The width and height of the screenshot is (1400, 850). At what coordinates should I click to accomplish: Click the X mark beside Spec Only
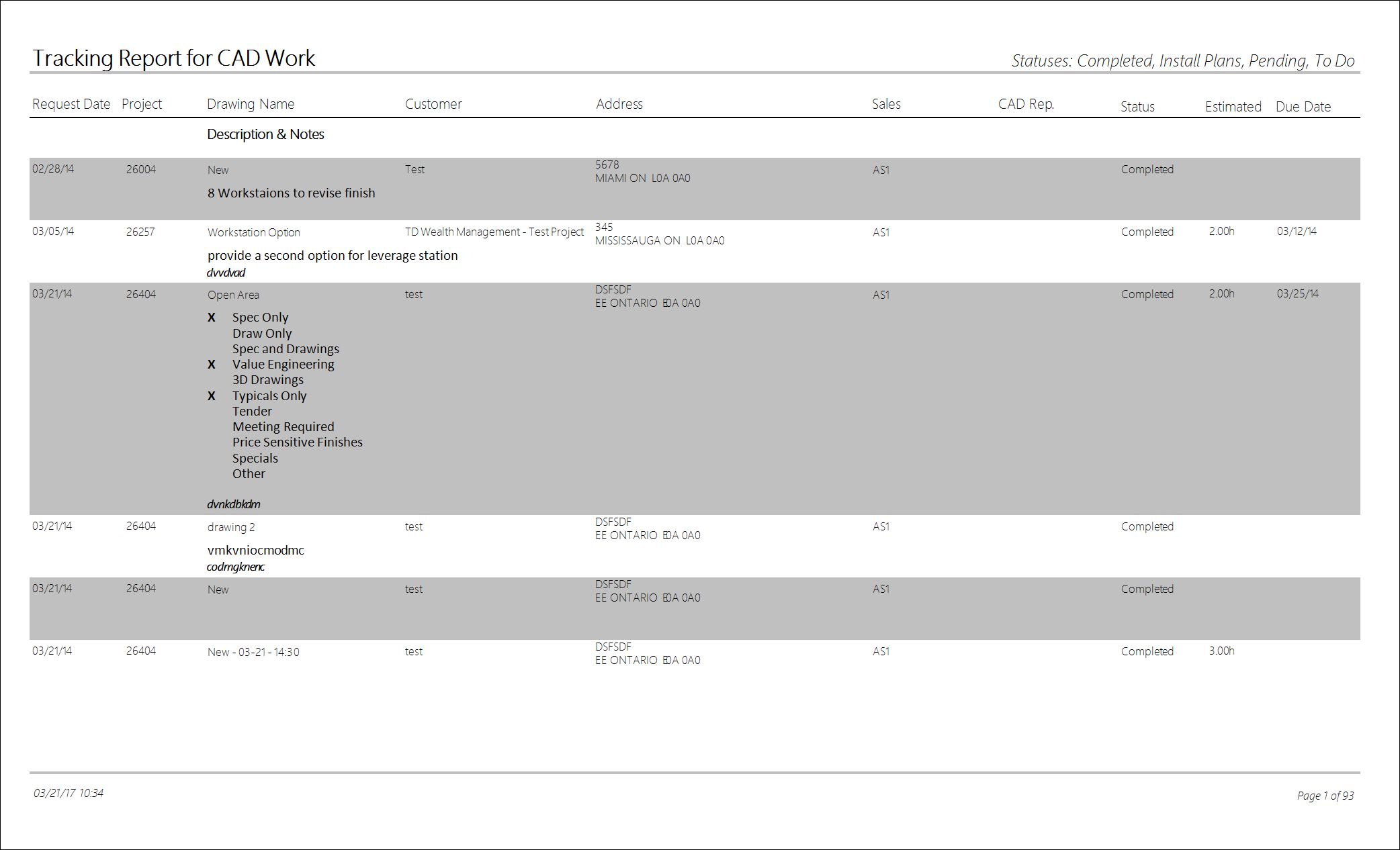click(212, 318)
